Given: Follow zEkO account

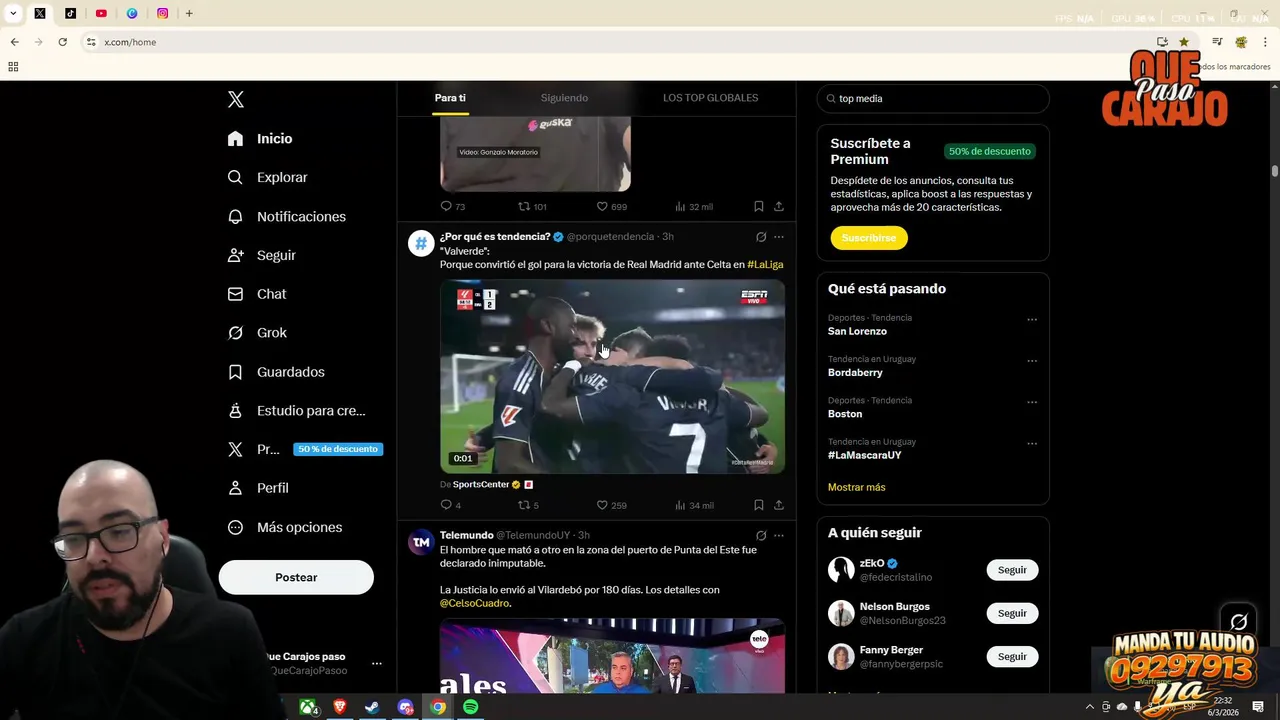Looking at the screenshot, I should click(x=1012, y=570).
